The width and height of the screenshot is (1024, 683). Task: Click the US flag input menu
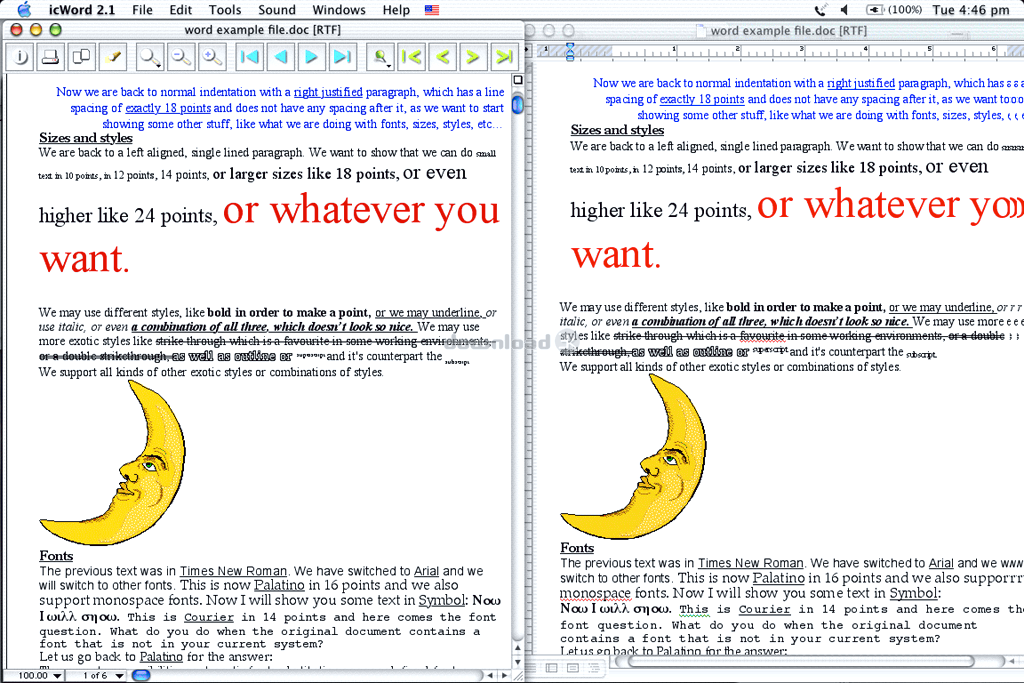432,10
